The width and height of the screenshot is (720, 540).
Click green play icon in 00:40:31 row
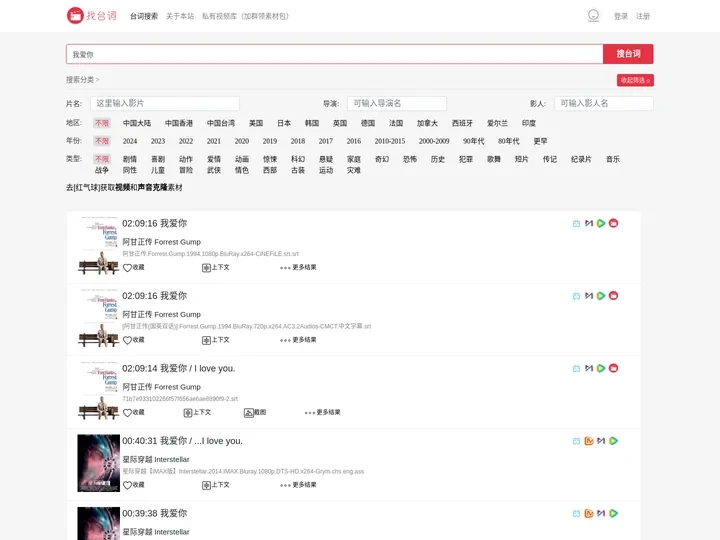[613, 441]
